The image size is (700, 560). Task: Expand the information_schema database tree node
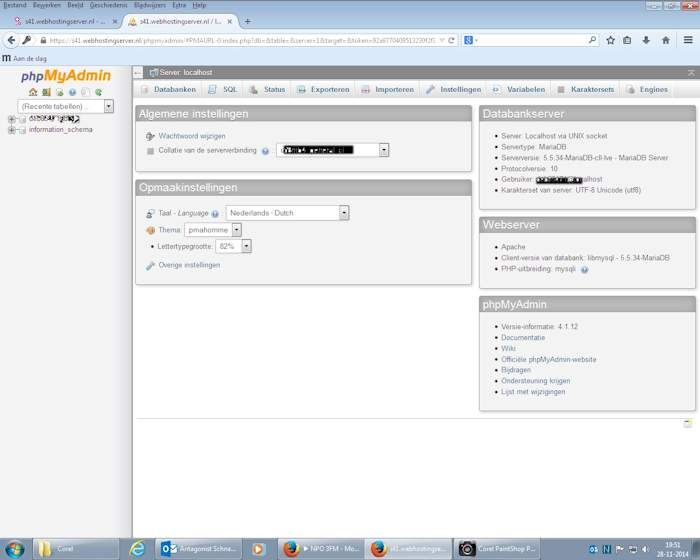12,130
